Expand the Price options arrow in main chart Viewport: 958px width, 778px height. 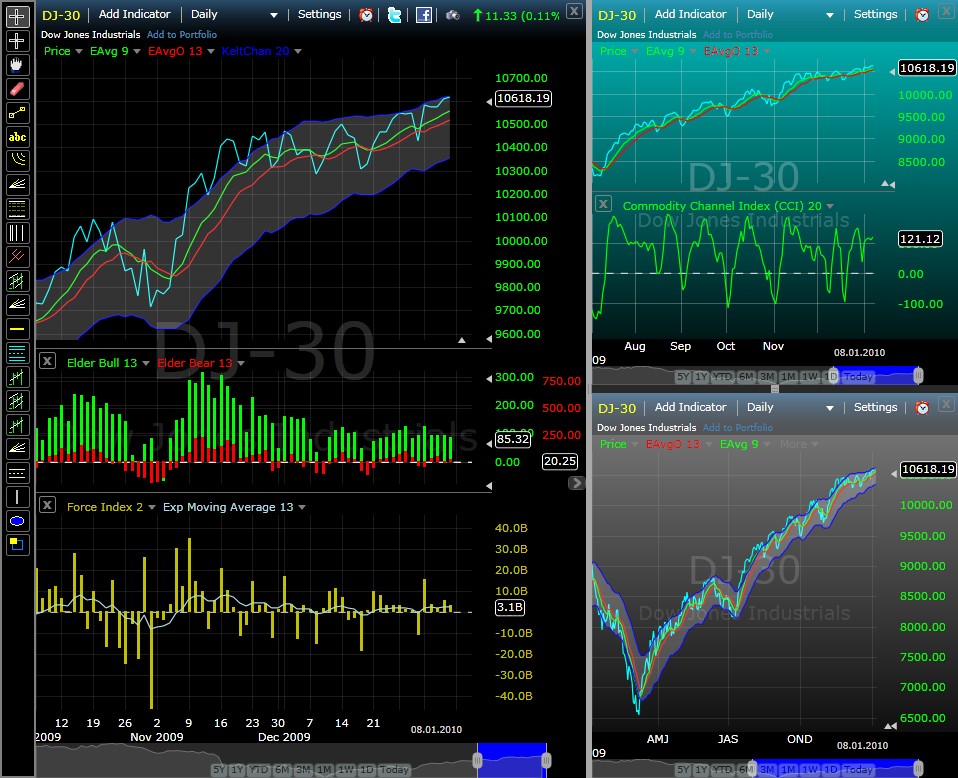coord(79,51)
